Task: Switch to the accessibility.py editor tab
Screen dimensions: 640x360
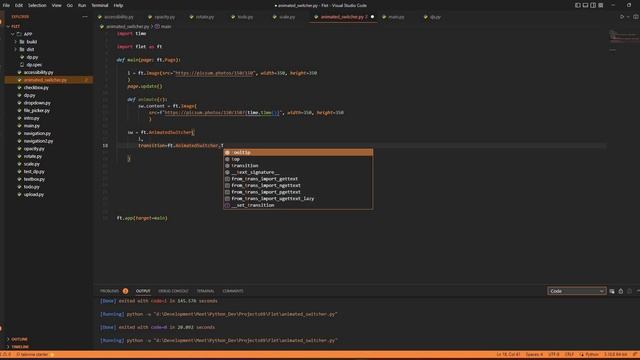Action: tap(116, 17)
